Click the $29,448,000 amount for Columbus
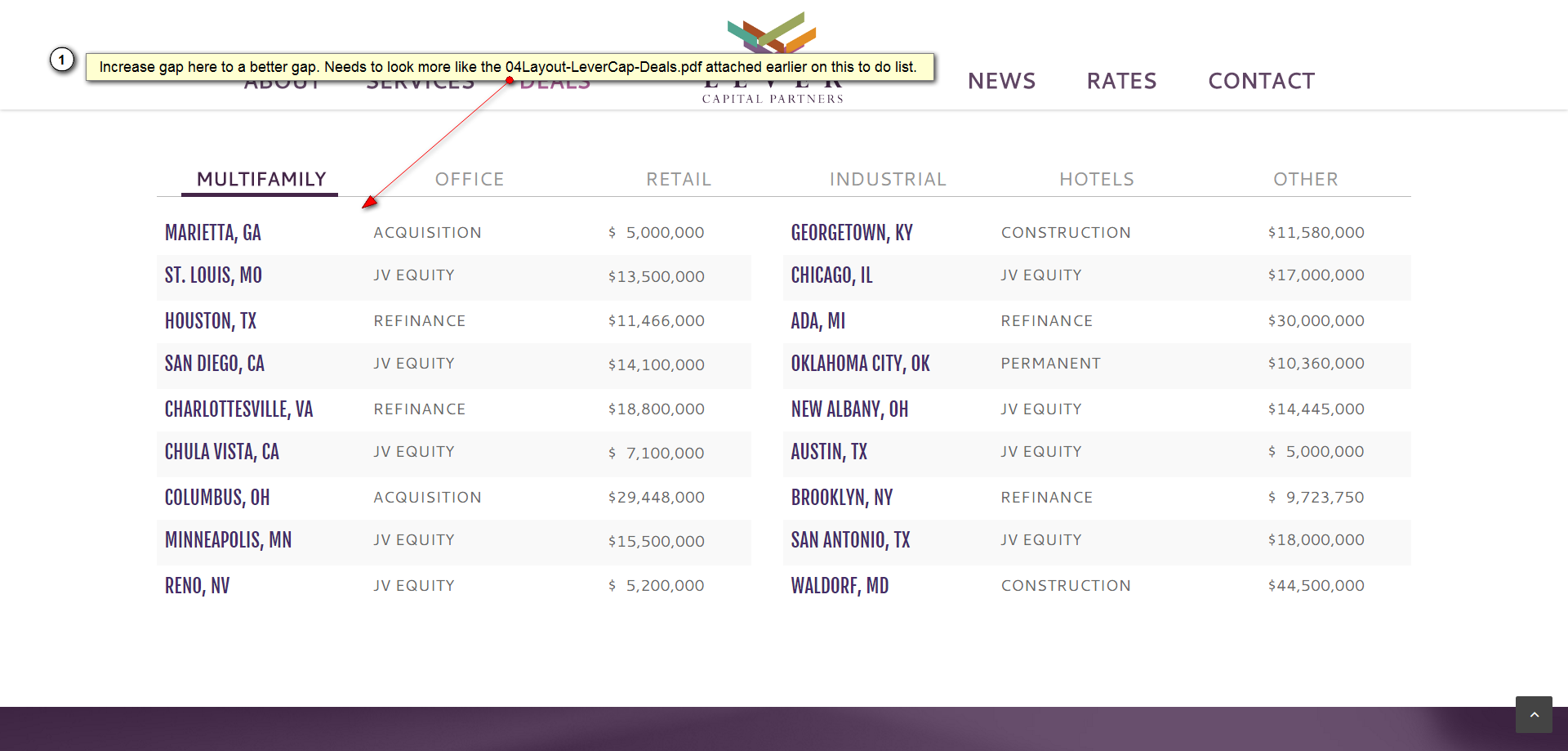Viewport: 1568px width, 751px height. pos(657,498)
